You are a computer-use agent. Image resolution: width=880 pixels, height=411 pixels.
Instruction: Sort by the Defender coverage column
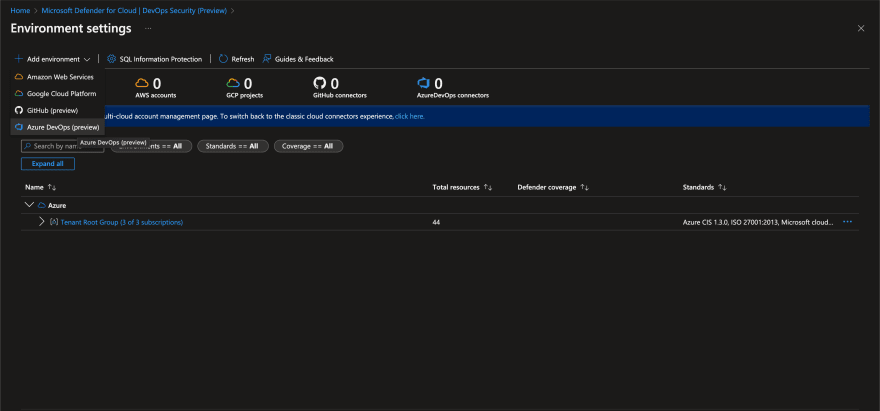[x=553, y=187]
